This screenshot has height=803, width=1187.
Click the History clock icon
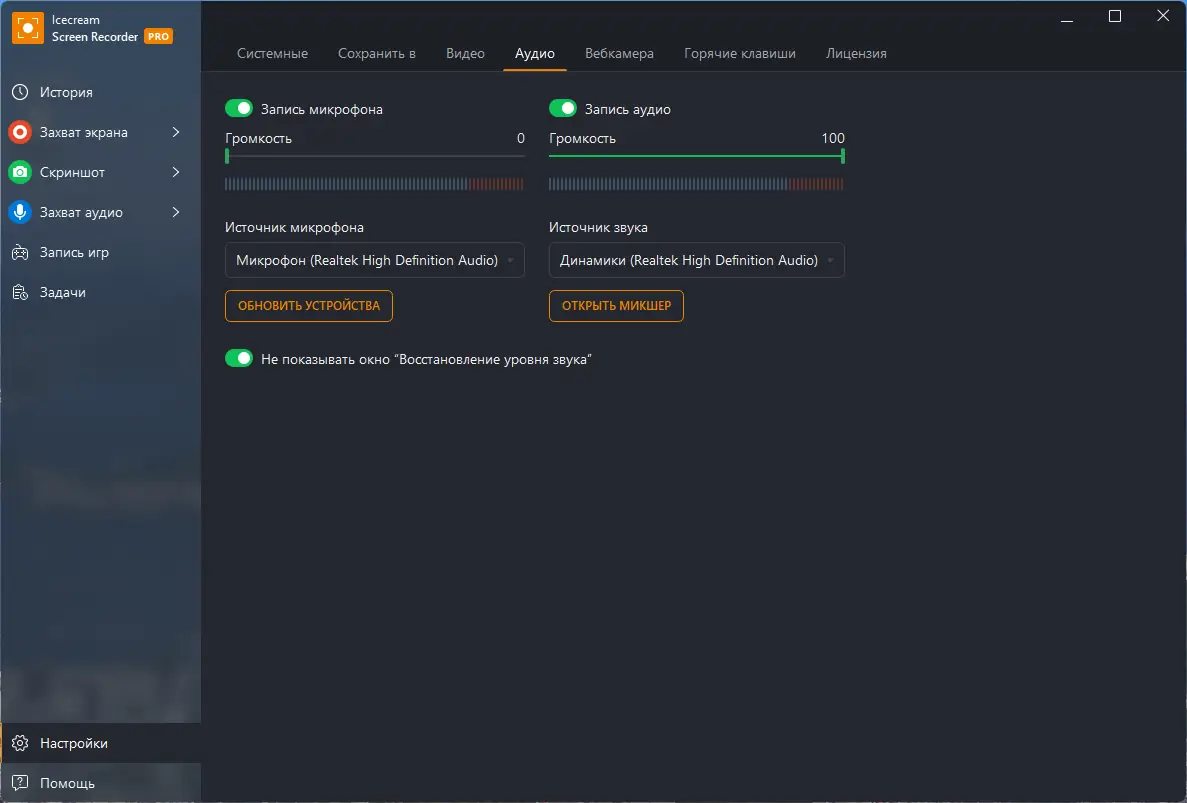20,92
